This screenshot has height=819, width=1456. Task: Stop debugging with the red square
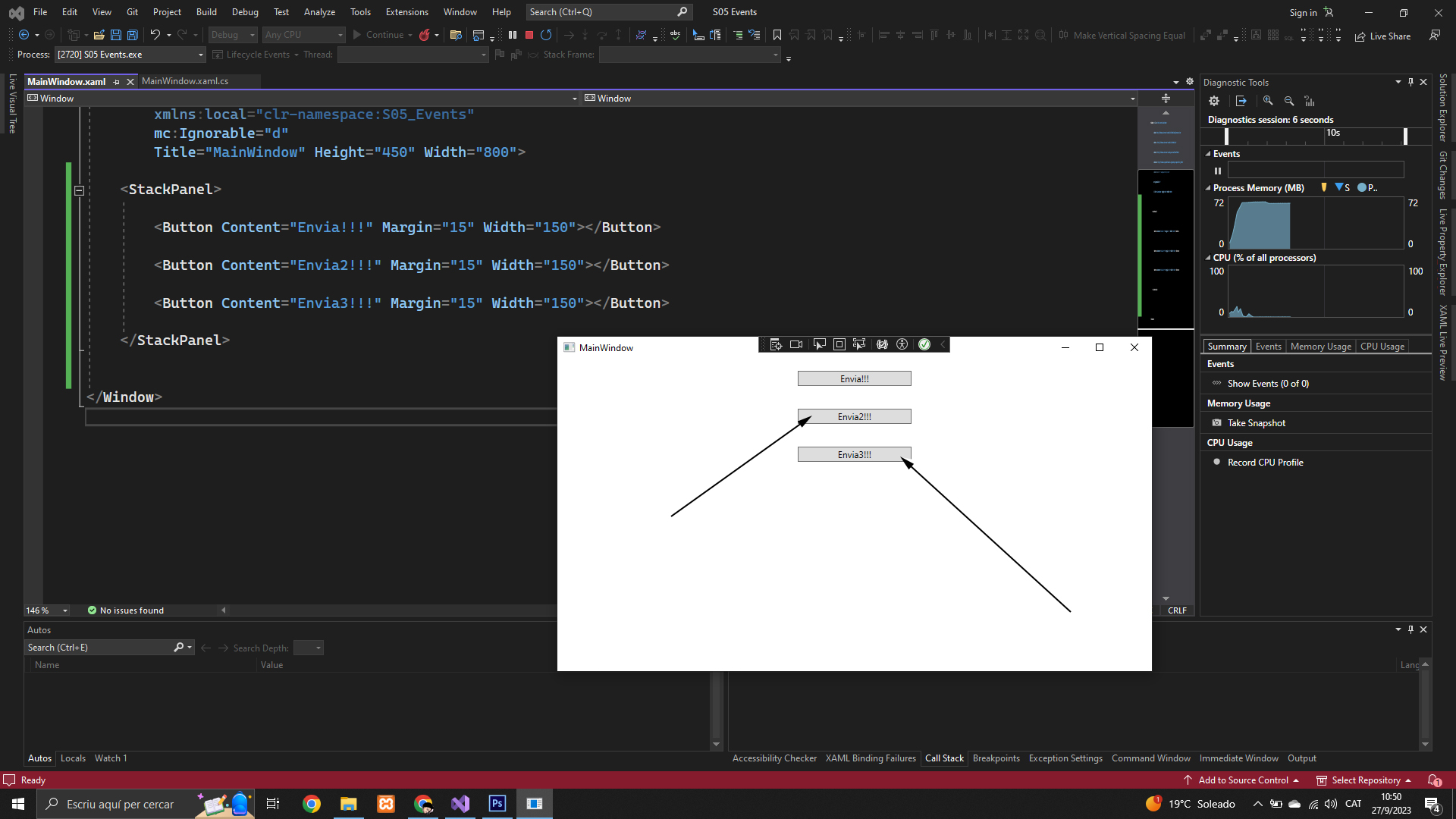pyautogui.click(x=529, y=35)
